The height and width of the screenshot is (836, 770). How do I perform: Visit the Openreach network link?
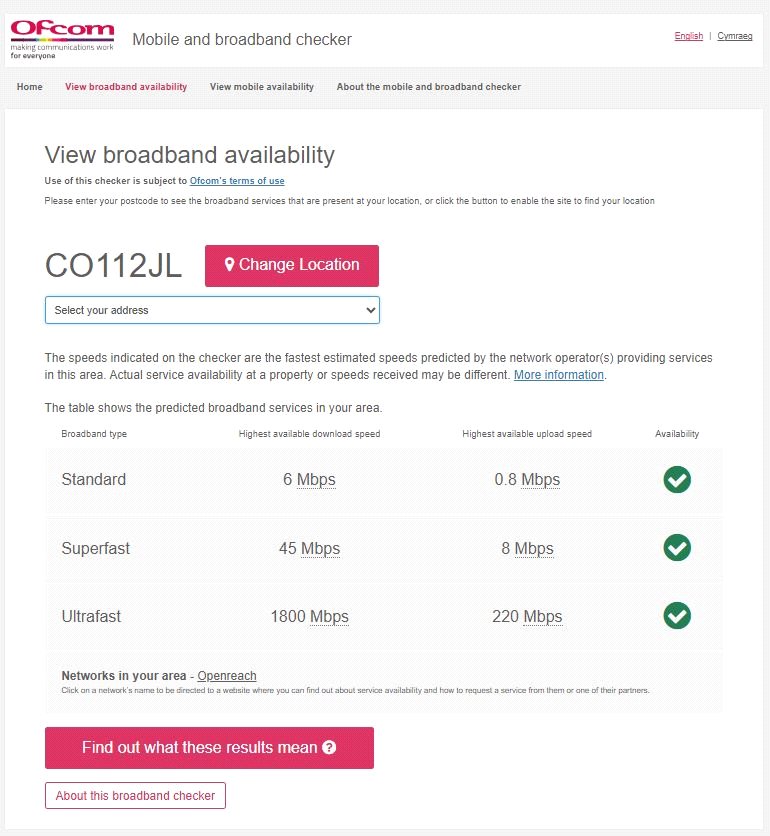(227, 676)
